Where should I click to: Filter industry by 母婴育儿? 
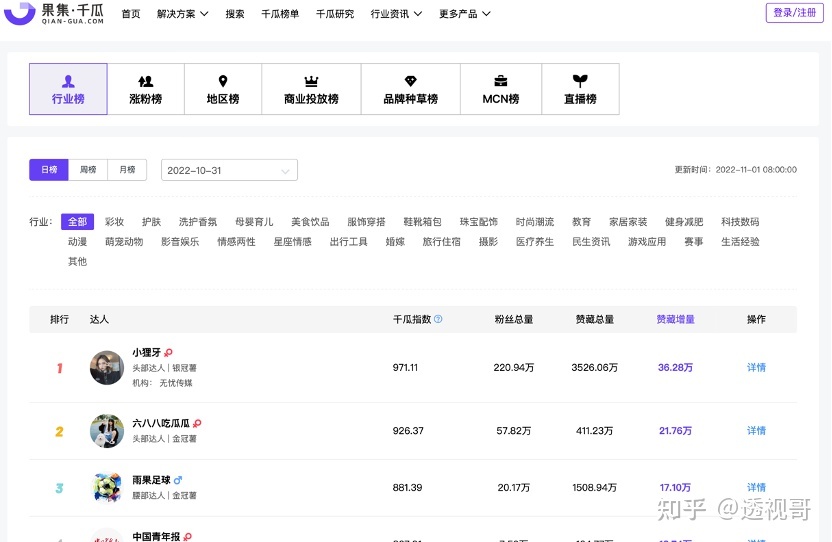[x=254, y=222]
